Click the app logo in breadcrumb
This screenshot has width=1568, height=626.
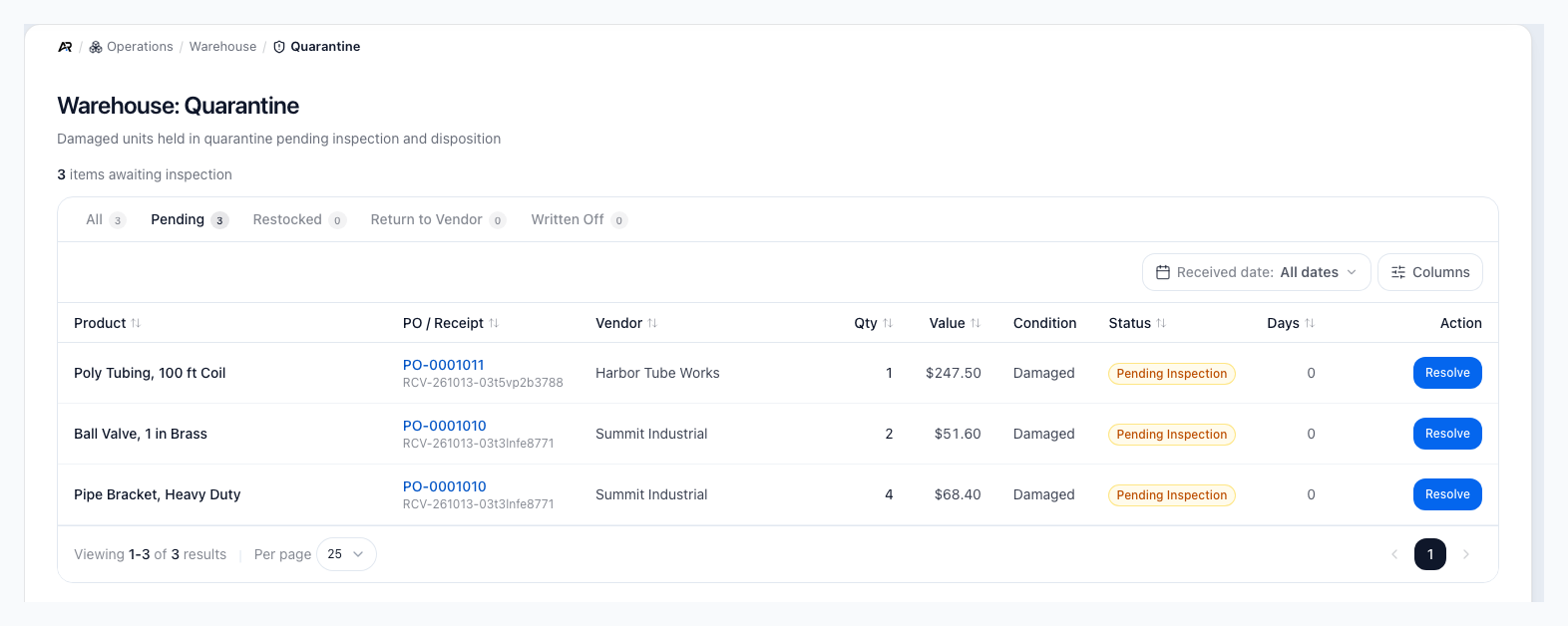[x=65, y=47]
